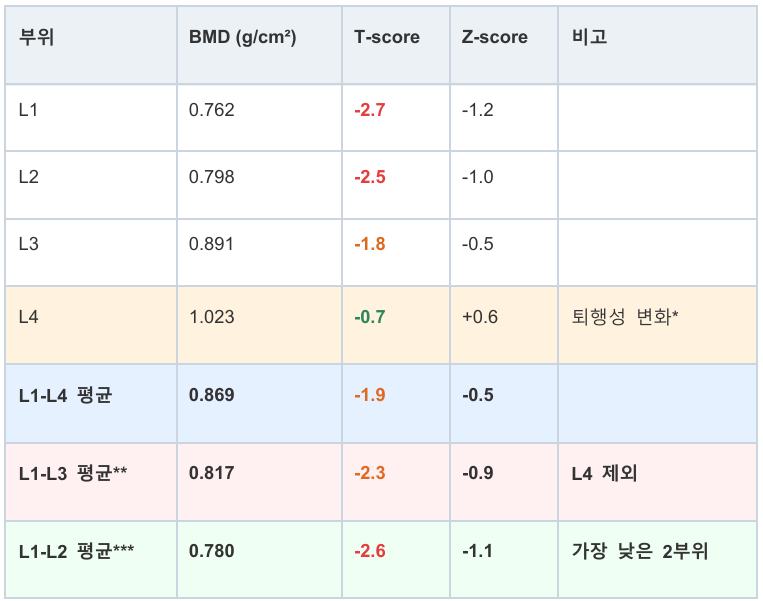Screen dimensions: 763x601
Task: Select the 비고 column header
Action: (x=589, y=37)
